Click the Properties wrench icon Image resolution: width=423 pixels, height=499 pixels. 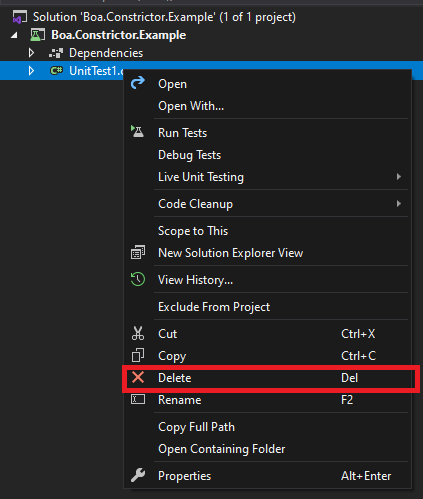(138, 475)
